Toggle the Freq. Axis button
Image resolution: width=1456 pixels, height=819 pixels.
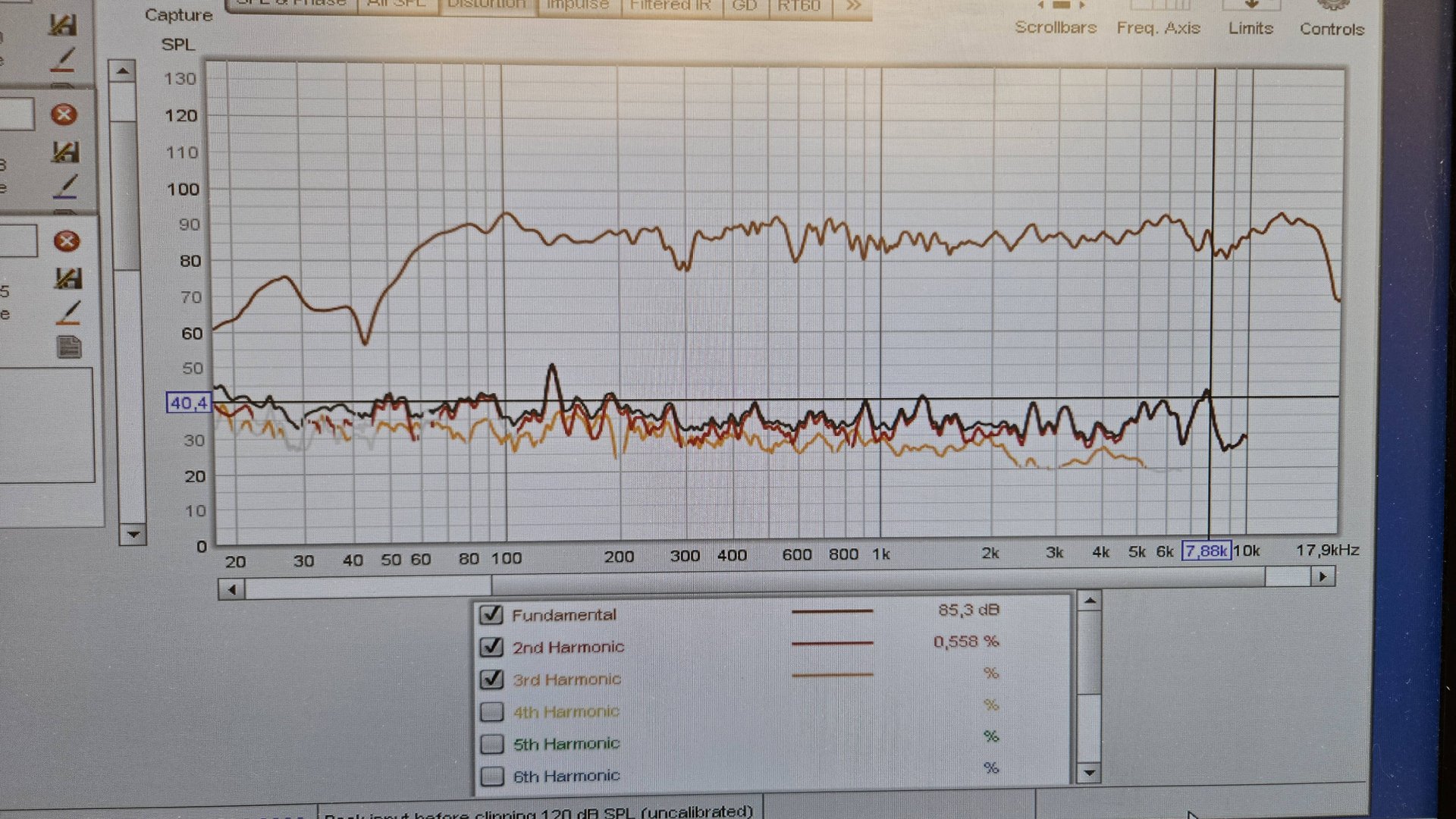(x=1158, y=19)
